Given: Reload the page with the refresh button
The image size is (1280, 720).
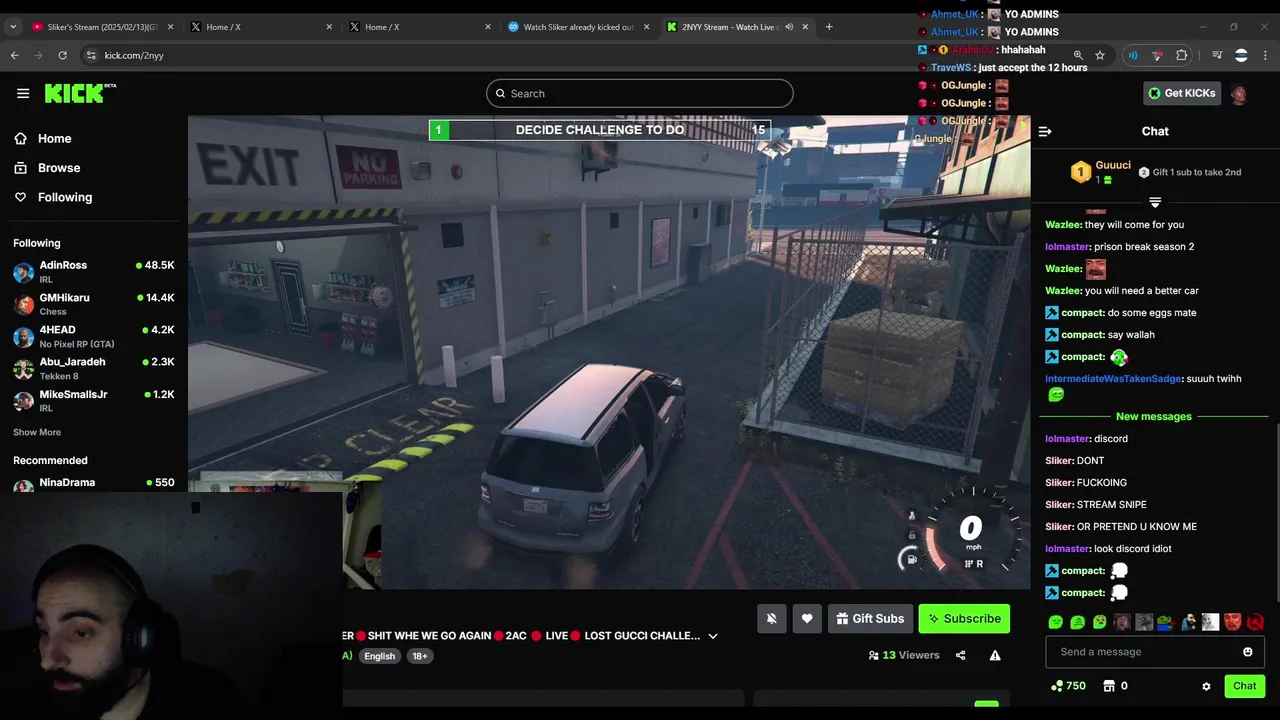Looking at the screenshot, I should click(62, 55).
